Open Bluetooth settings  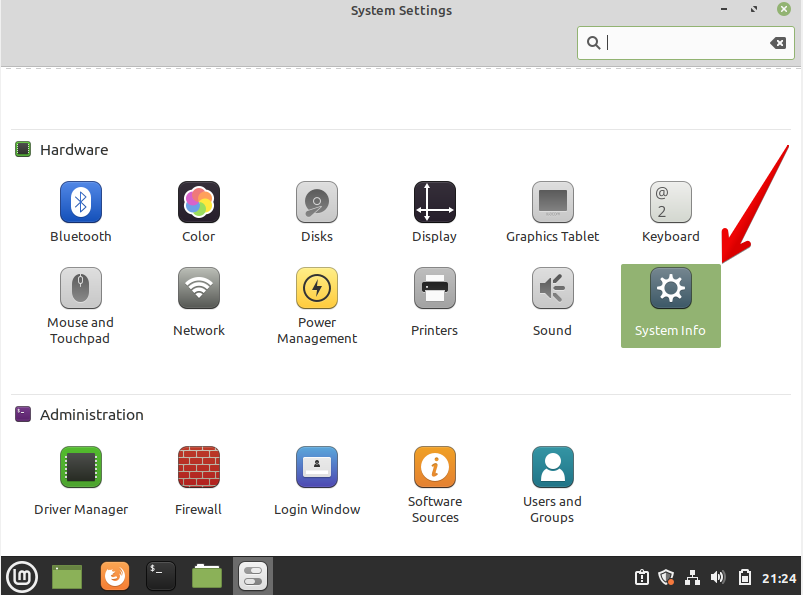[x=81, y=212]
